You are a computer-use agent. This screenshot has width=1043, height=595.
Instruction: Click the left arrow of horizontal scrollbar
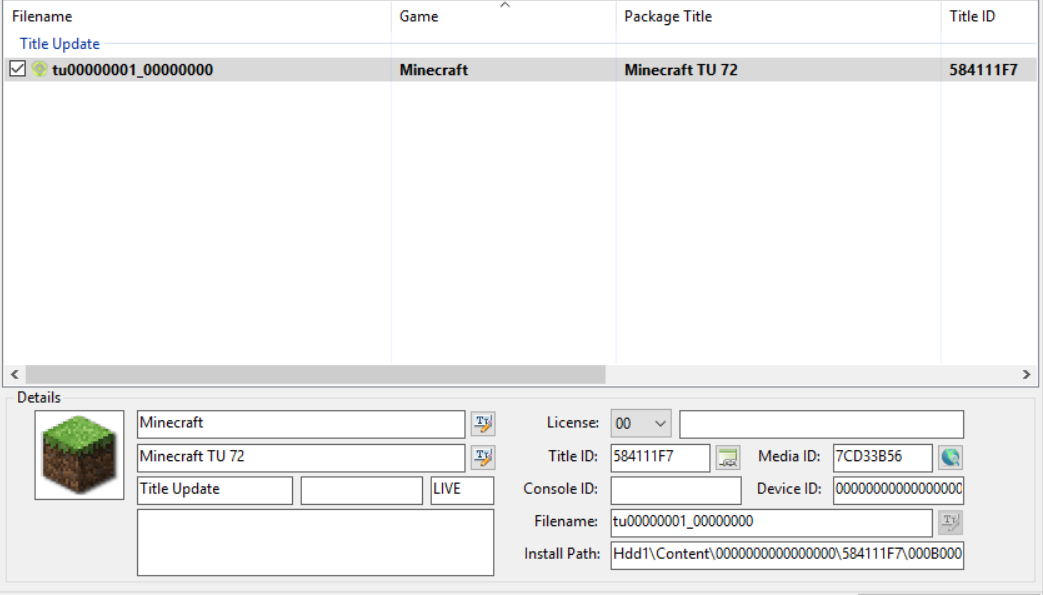15,375
